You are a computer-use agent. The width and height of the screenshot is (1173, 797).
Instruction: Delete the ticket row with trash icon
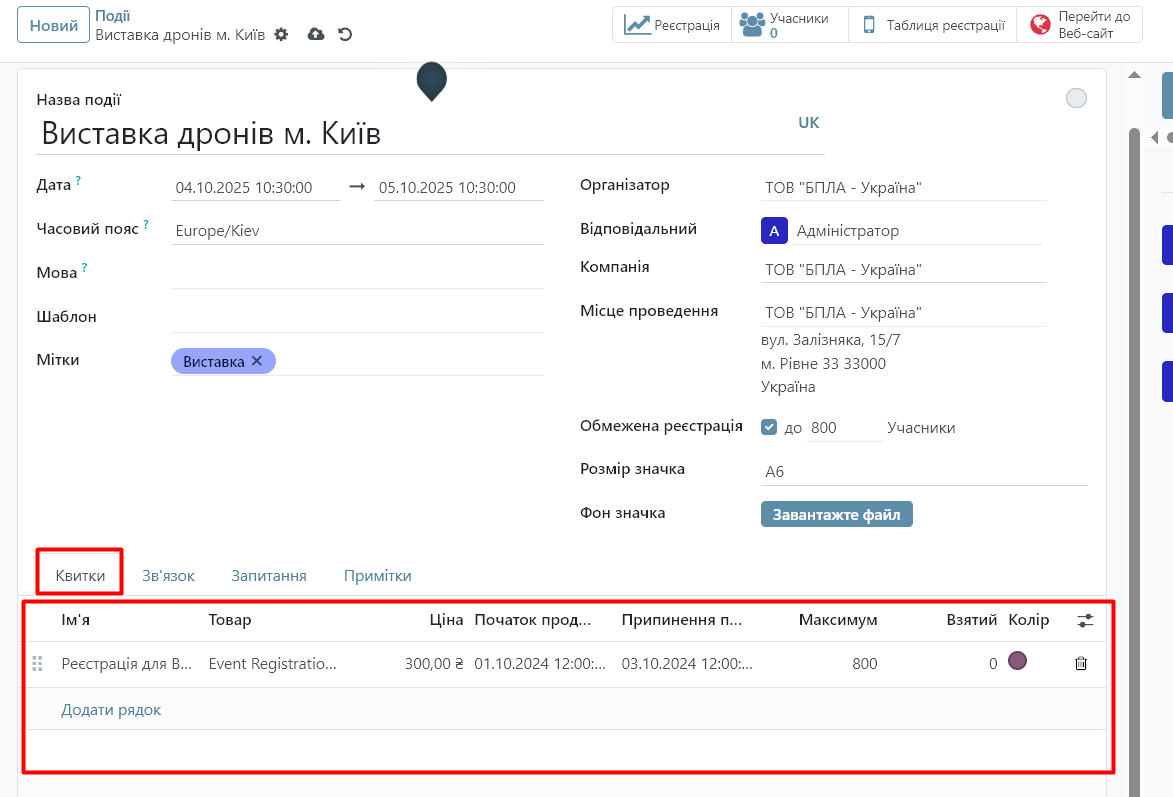click(1080, 663)
